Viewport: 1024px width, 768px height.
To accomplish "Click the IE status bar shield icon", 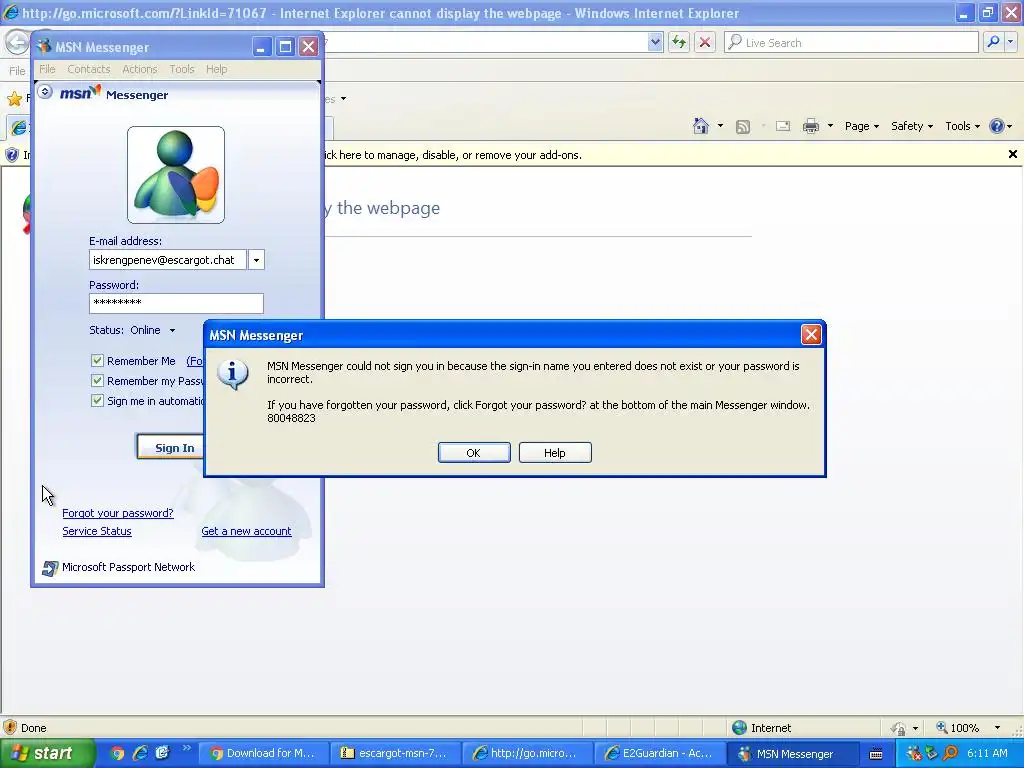I will pos(10,728).
